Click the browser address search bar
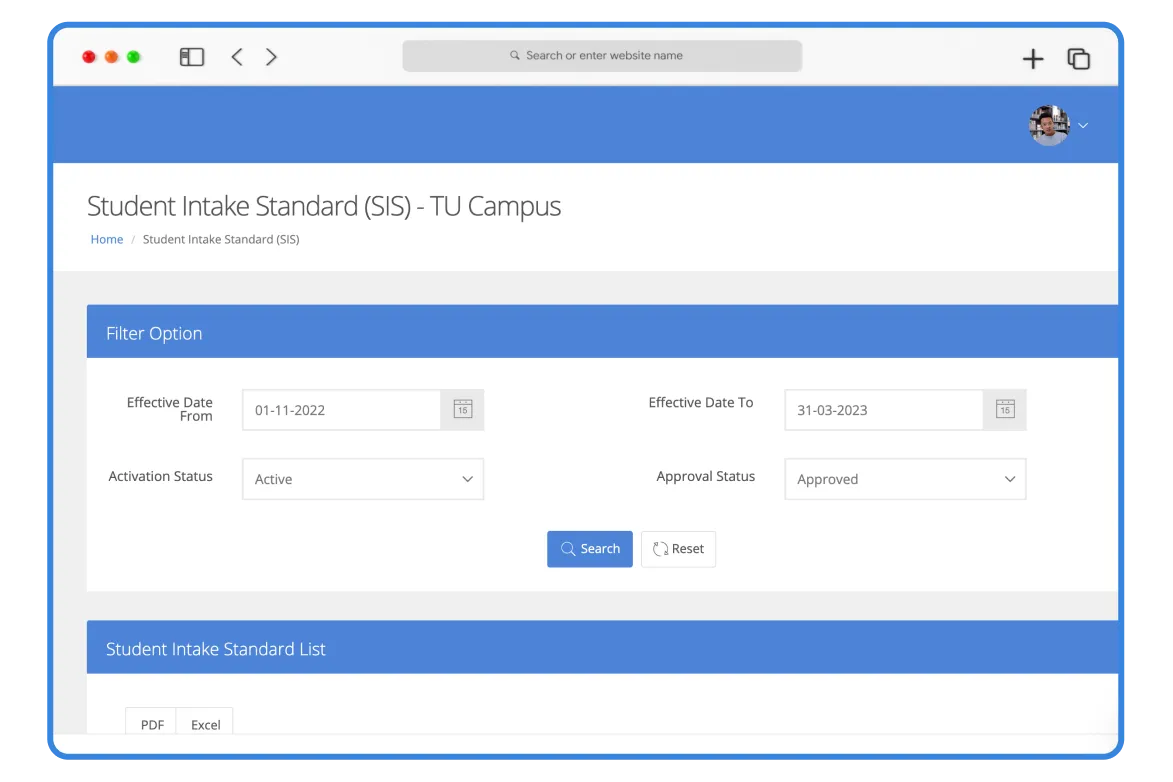 tap(602, 55)
